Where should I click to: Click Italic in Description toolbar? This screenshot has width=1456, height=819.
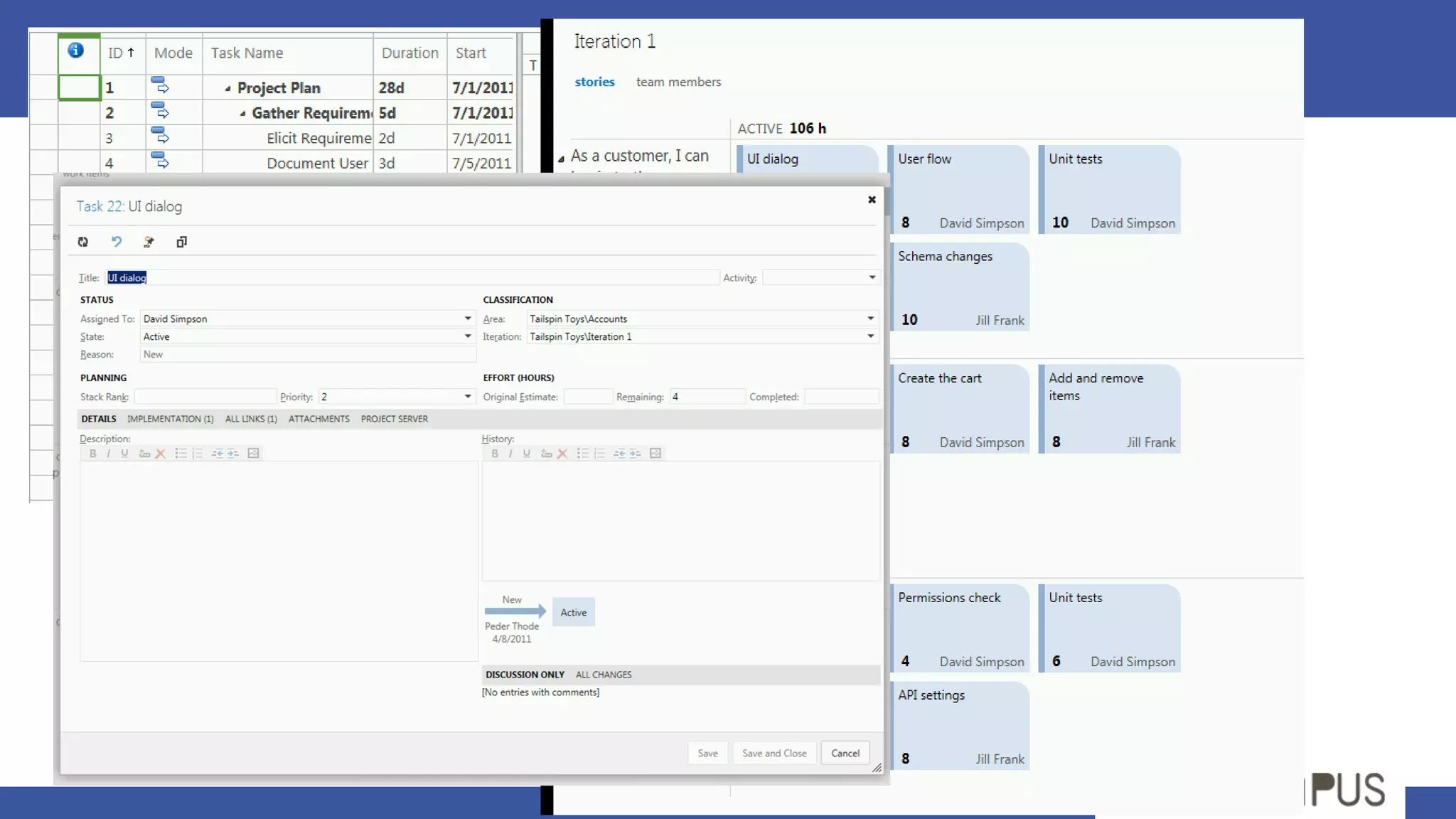(x=108, y=454)
